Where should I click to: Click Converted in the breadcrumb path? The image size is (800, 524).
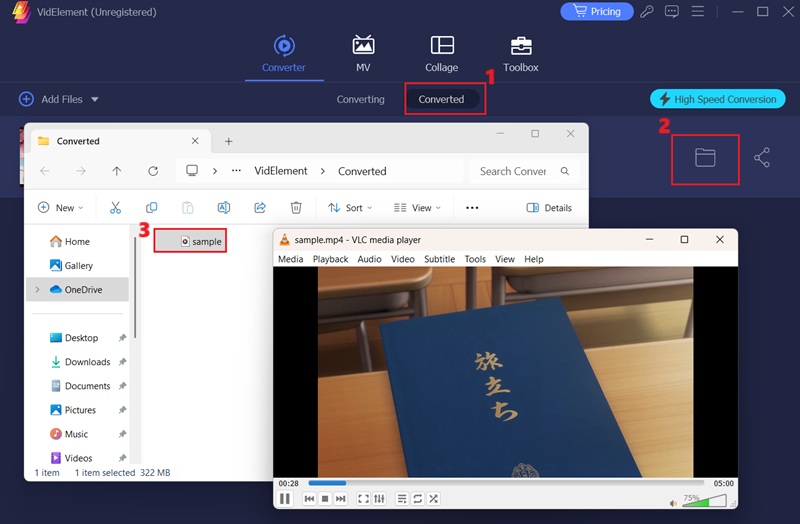[362, 171]
